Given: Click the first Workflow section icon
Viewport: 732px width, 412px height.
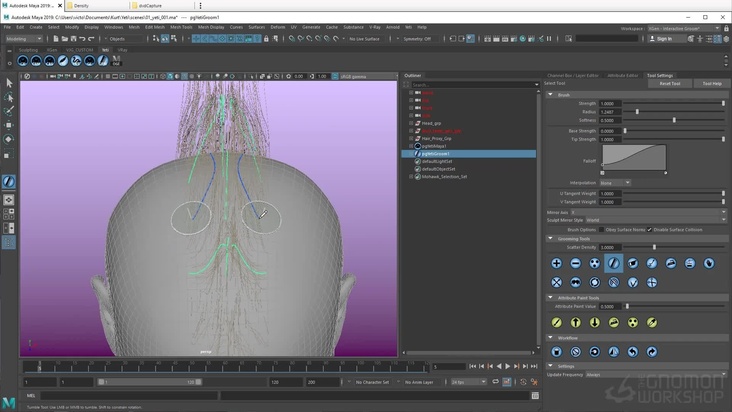Looking at the screenshot, I should tap(556, 352).
